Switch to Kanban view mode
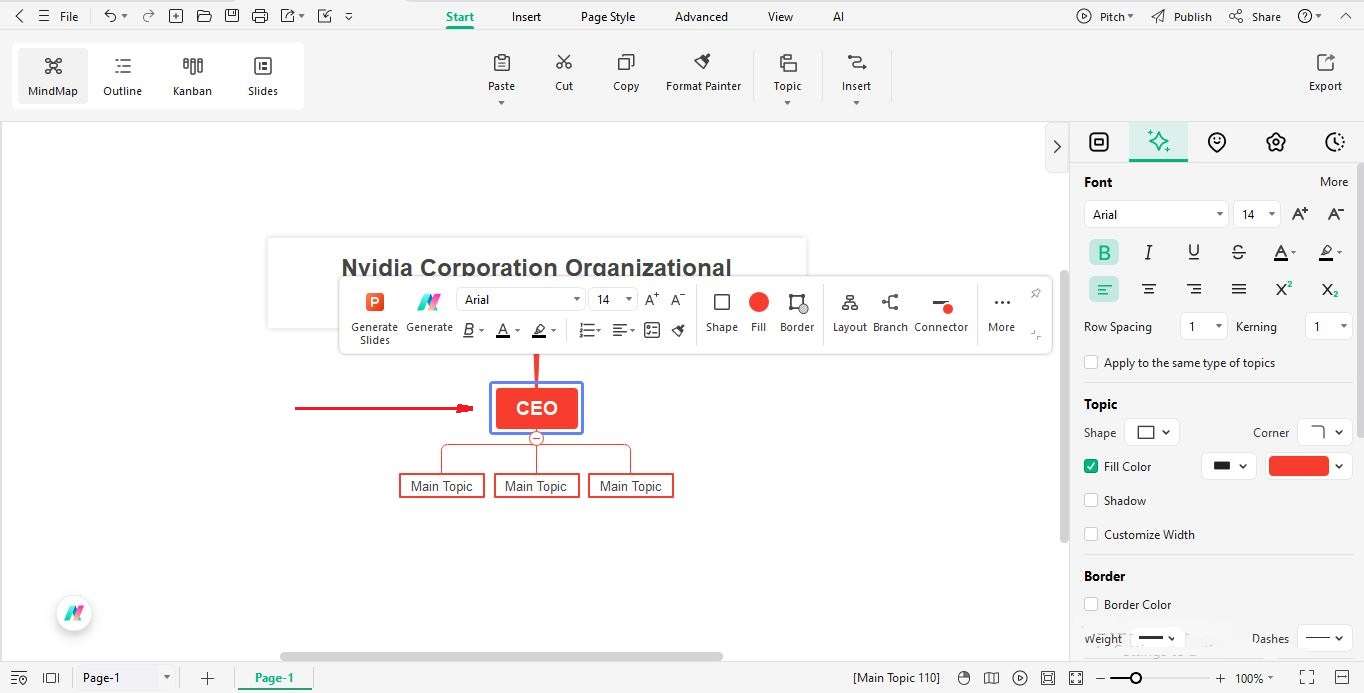 pyautogui.click(x=192, y=75)
